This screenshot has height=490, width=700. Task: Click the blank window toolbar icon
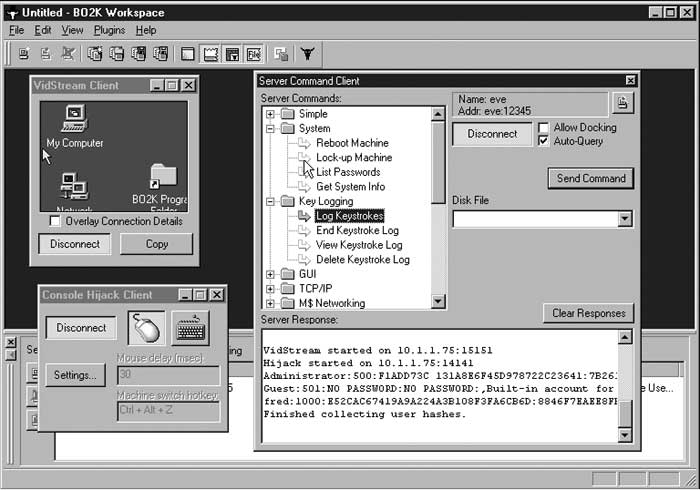click(188, 54)
